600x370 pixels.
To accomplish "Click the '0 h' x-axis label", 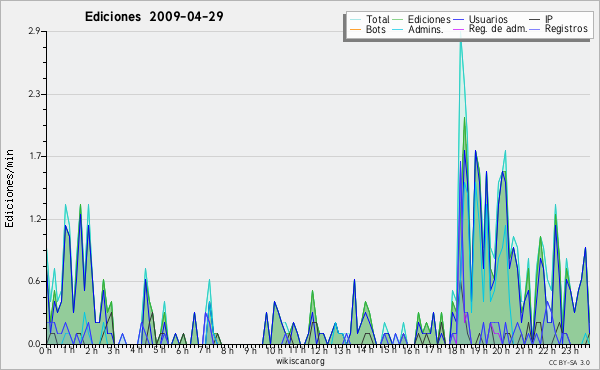I will [46, 351].
